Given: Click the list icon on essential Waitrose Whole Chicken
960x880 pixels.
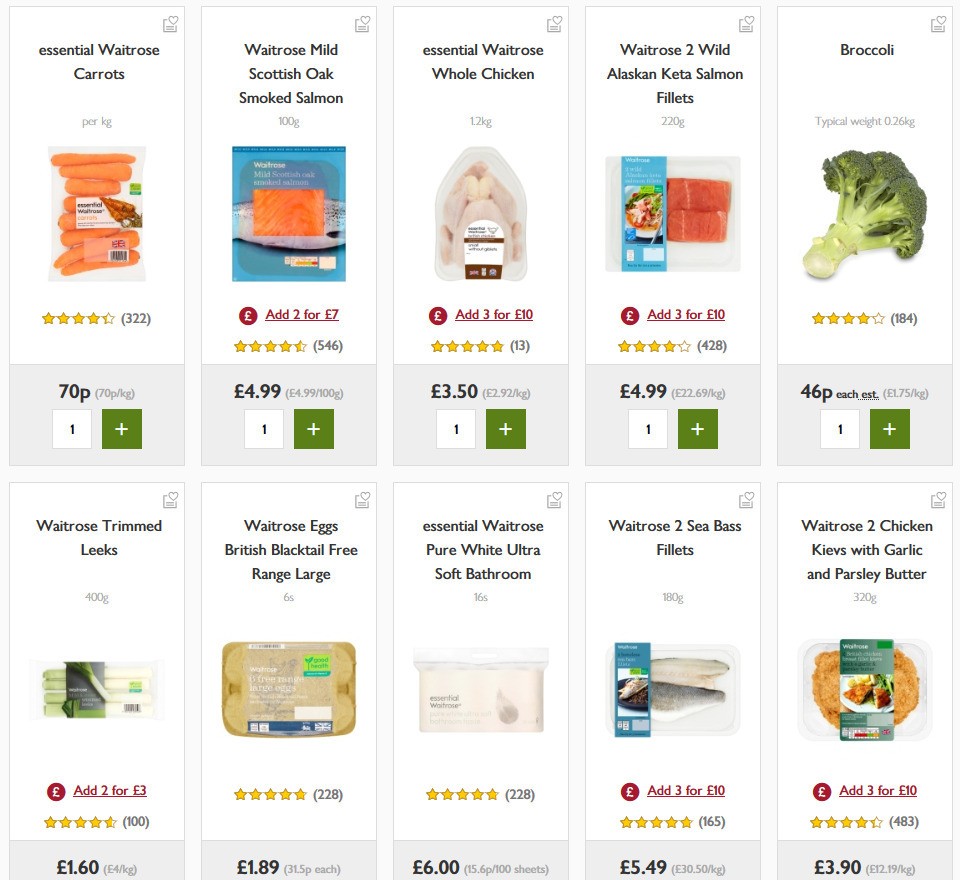Looking at the screenshot, I should 554,22.
